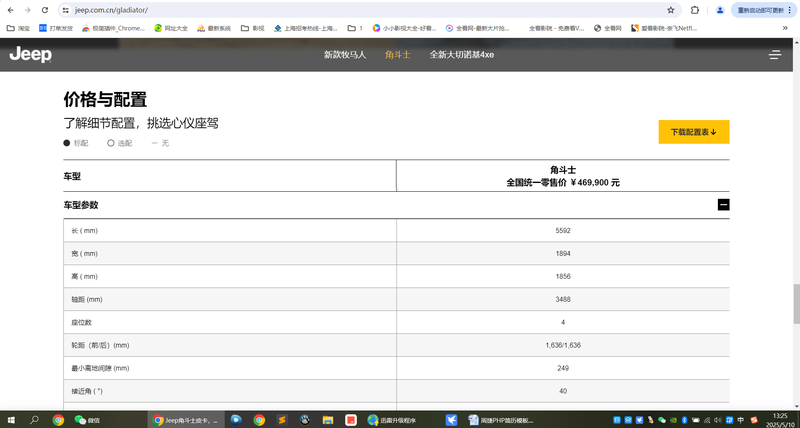The width and height of the screenshot is (800, 428).
Task: Open the 影视 bookmark folder
Action: (253, 29)
